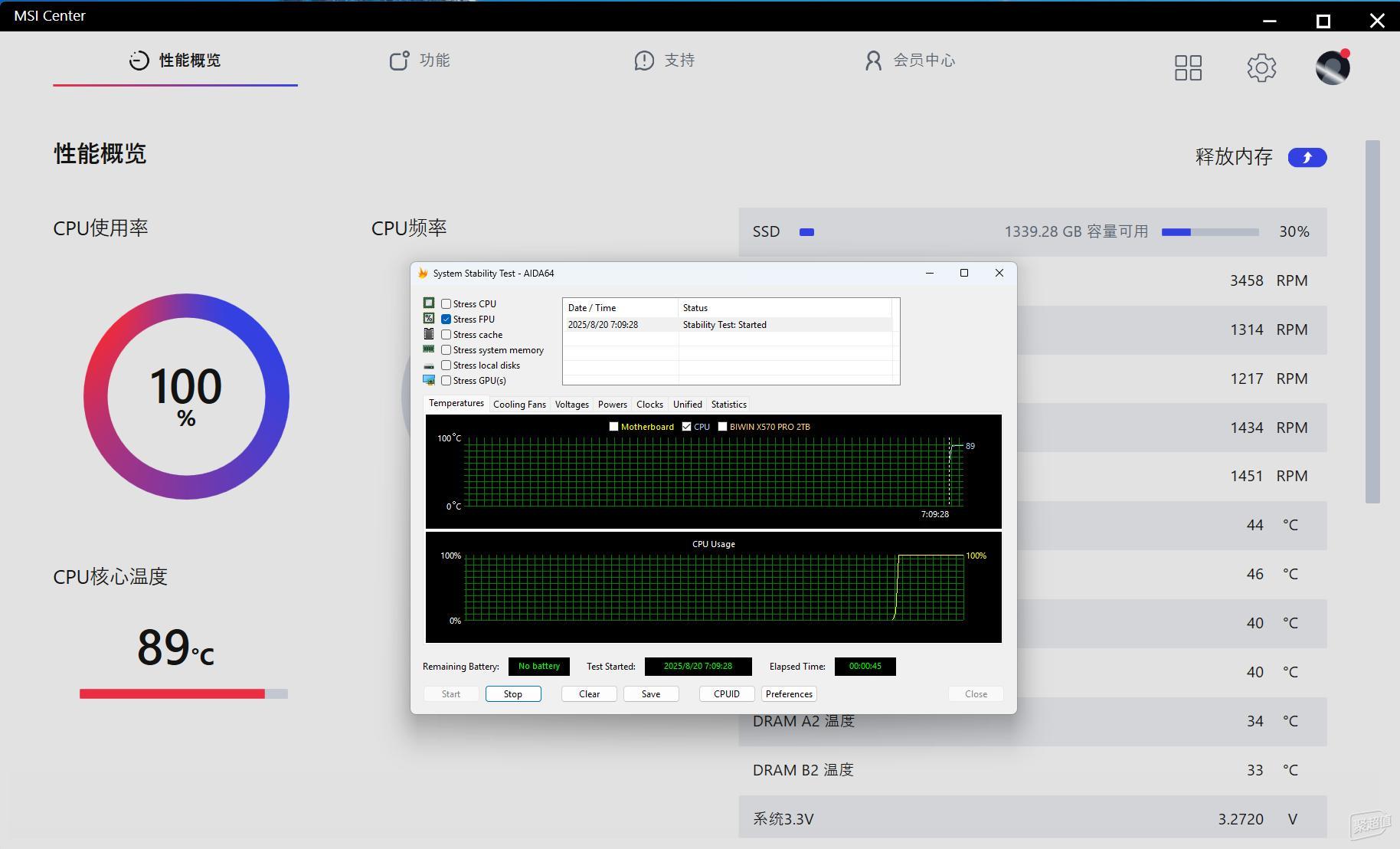Screen dimensions: 1400x849
Task: Click the CPU core temperature bar
Action: (x=183, y=694)
